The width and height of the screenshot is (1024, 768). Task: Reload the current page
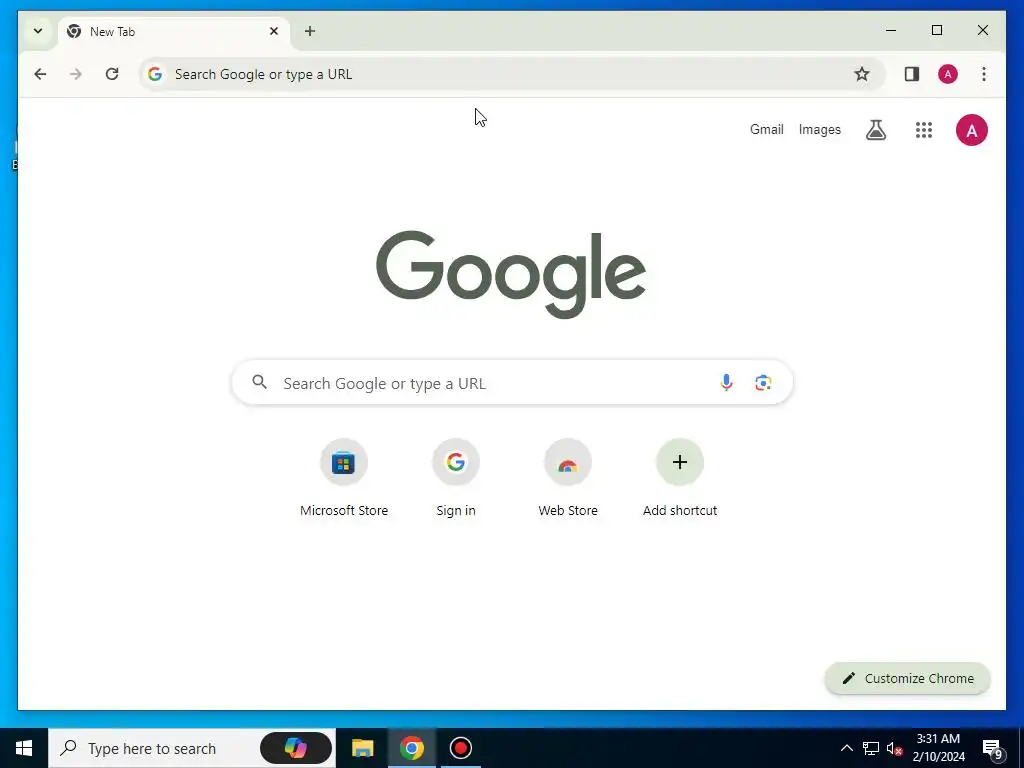pos(112,74)
